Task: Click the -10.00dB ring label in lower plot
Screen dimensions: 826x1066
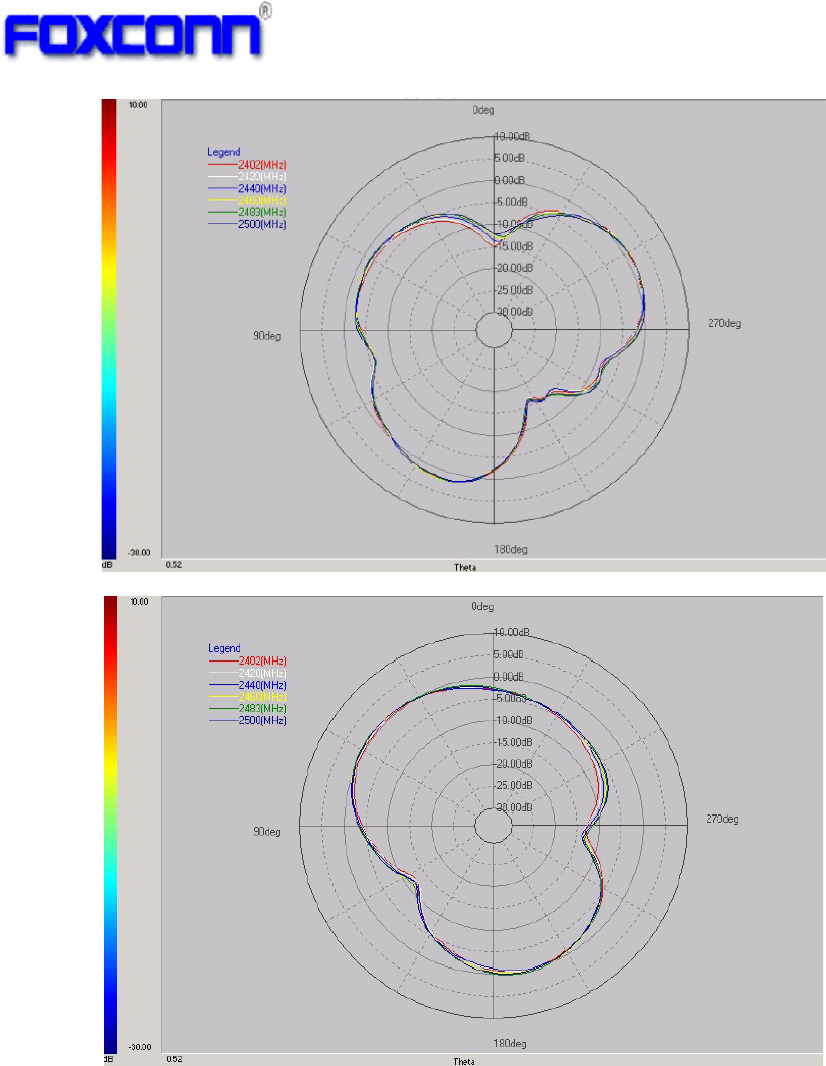Action: coord(513,721)
